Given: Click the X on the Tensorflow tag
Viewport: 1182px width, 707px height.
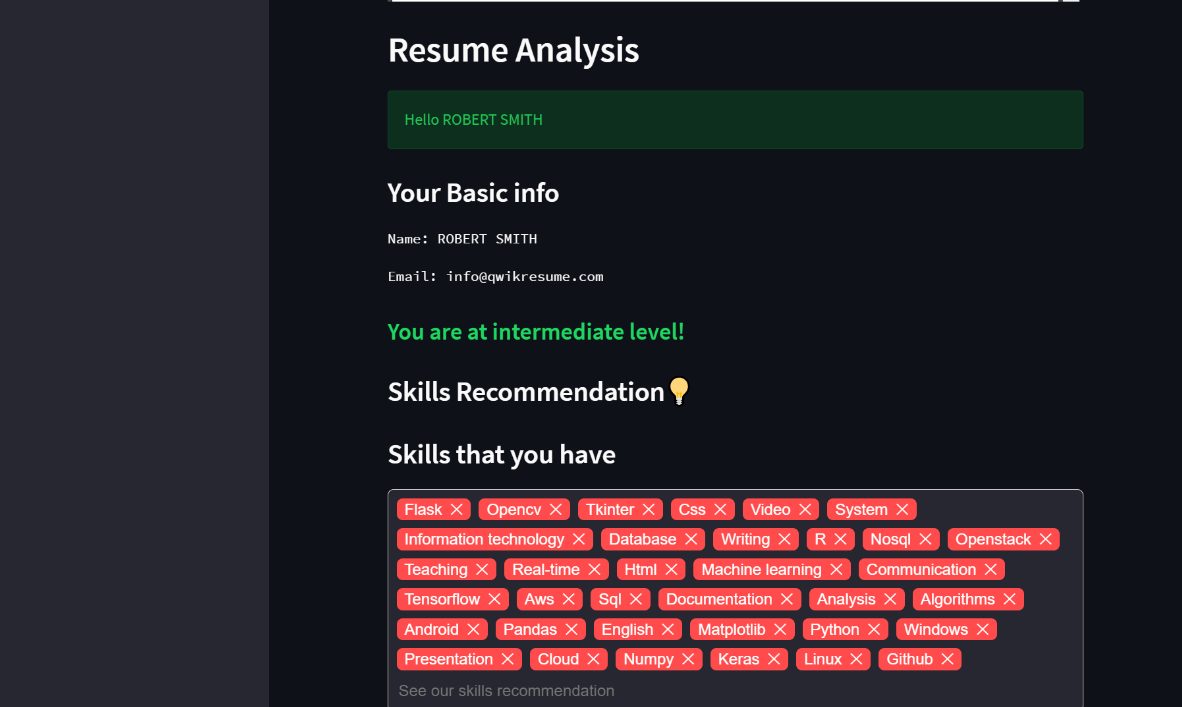Looking at the screenshot, I should (495, 599).
